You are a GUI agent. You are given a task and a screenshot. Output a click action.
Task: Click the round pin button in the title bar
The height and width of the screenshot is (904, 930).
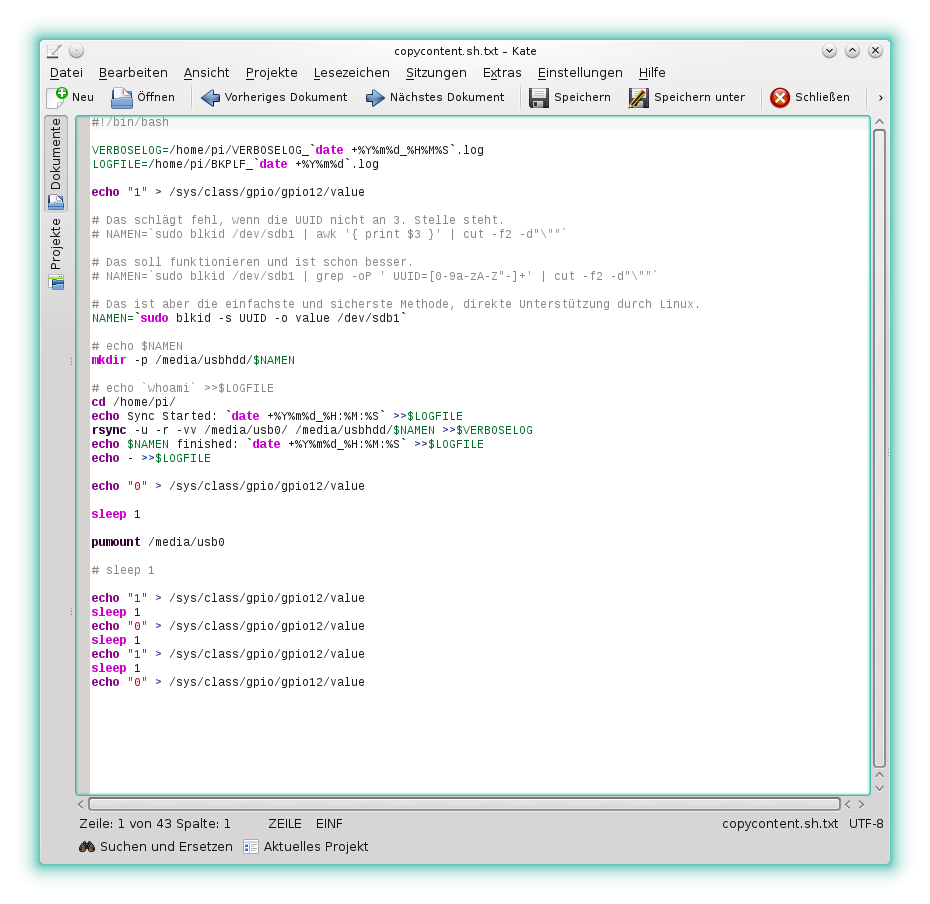77,51
